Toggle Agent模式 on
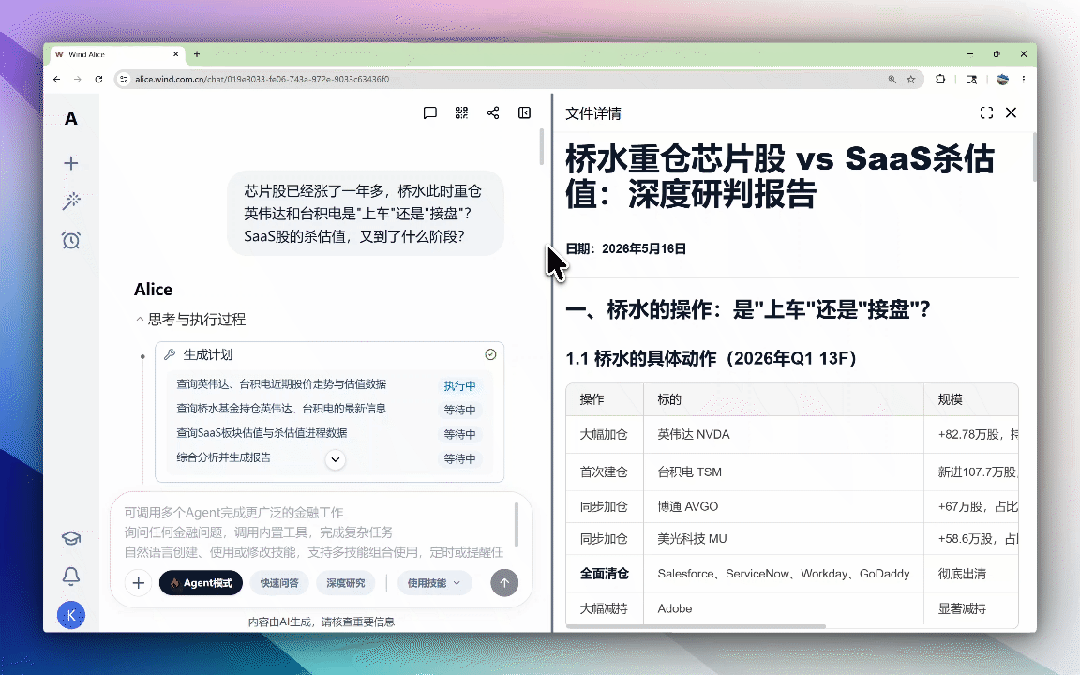 [200, 583]
